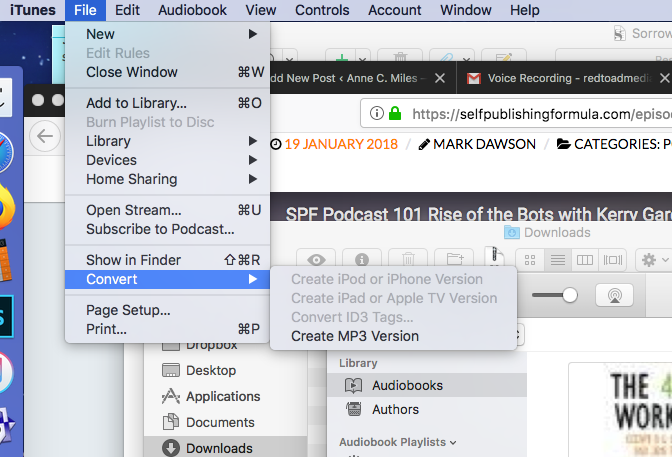Expand the Library submenu
This screenshot has height=457, width=672.
click(167, 141)
